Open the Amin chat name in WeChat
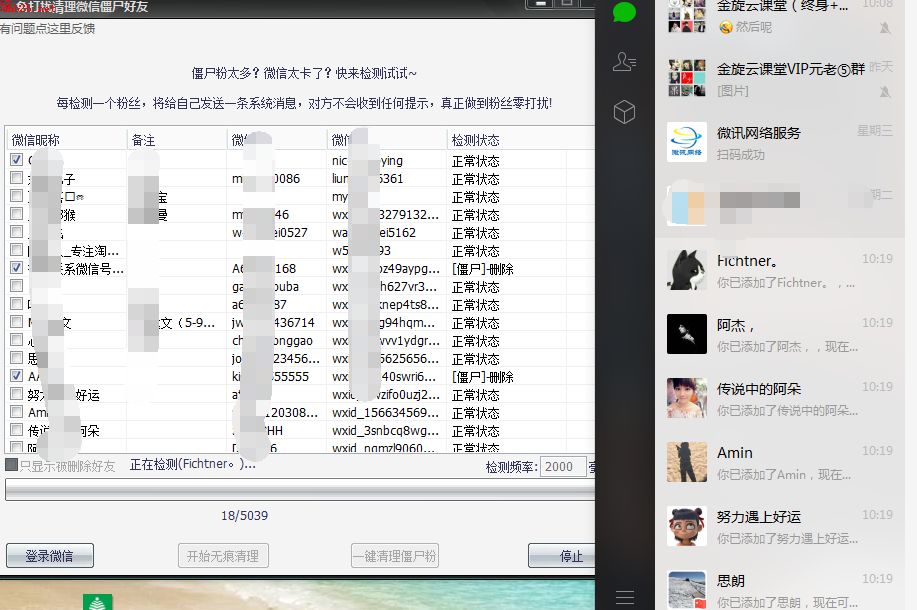 735,453
